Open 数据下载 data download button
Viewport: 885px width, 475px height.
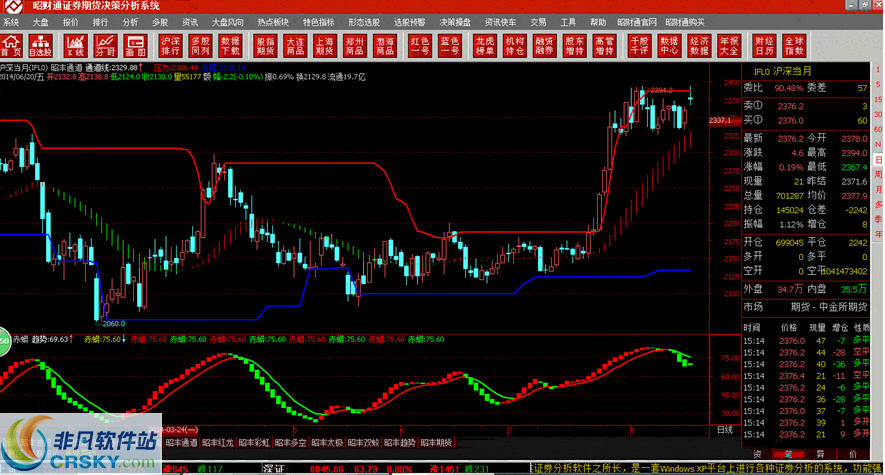click(230, 46)
